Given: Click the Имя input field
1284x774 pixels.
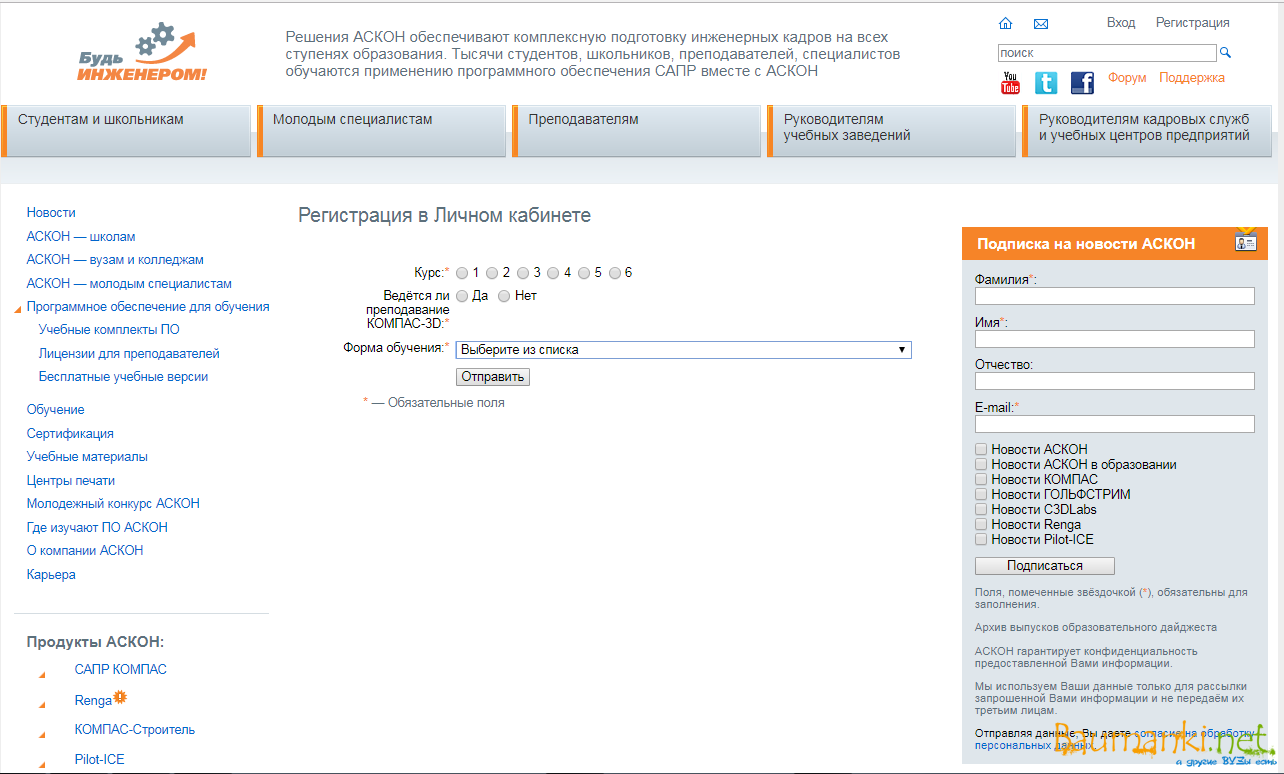Looking at the screenshot, I should (1115, 339).
